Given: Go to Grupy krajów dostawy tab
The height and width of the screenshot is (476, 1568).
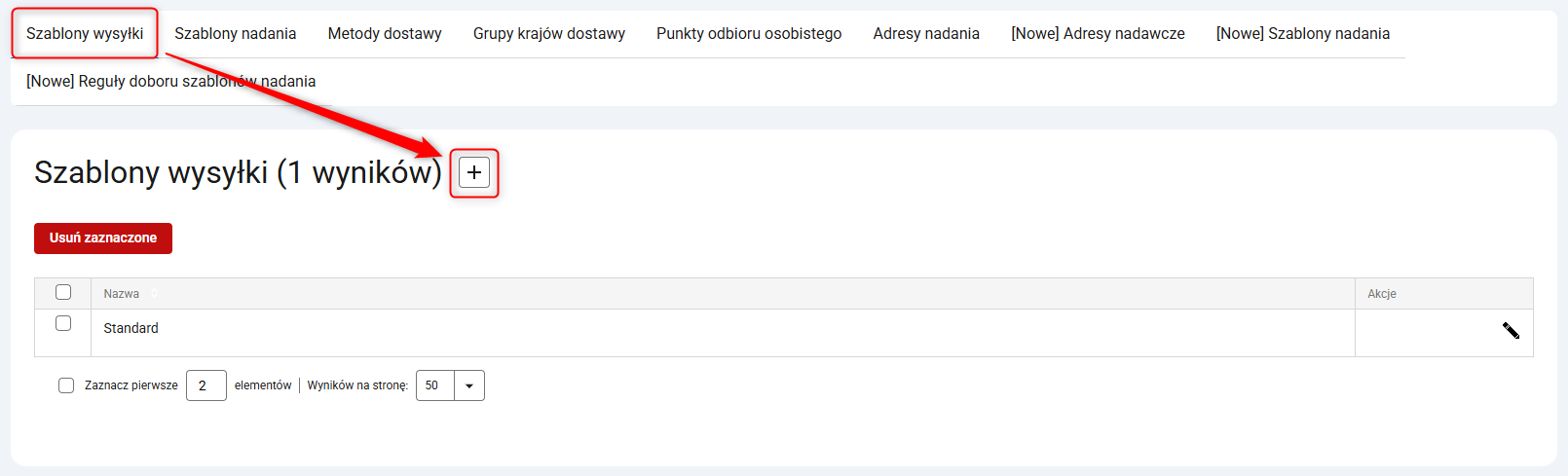Looking at the screenshot, I should (x=549, y=34).
